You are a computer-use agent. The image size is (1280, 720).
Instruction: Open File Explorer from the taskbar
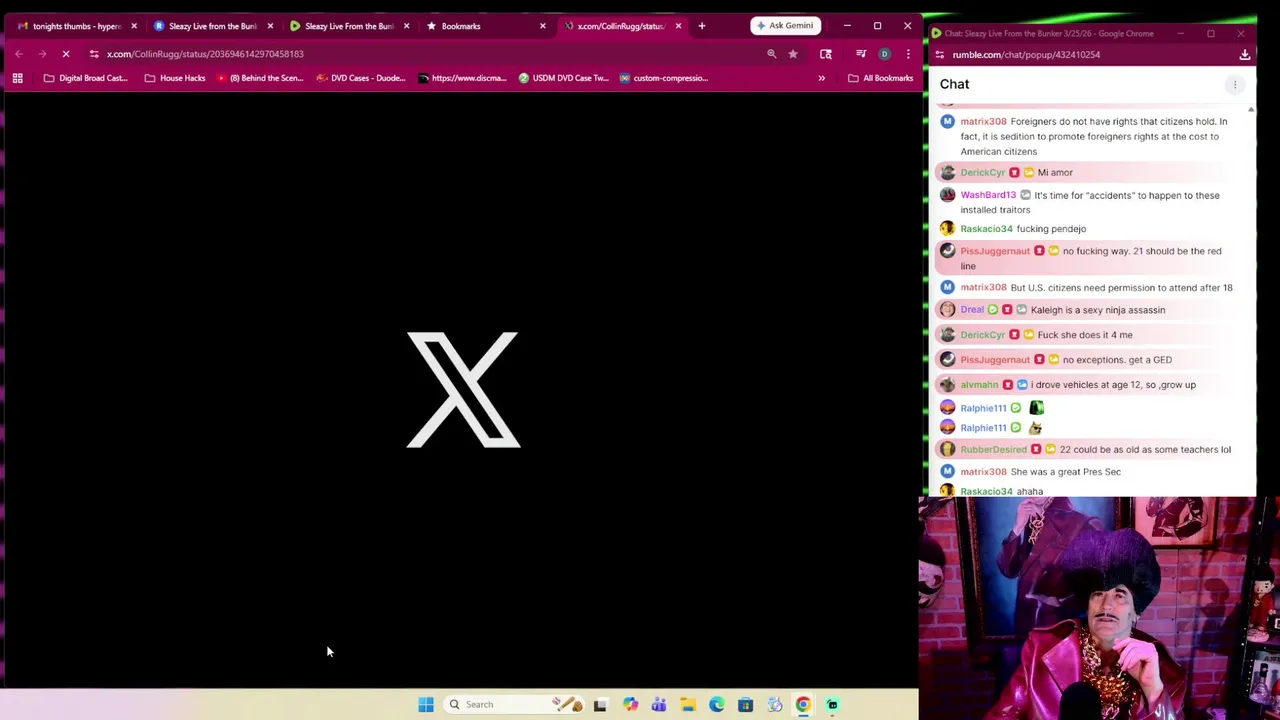[x=688, y=705]
